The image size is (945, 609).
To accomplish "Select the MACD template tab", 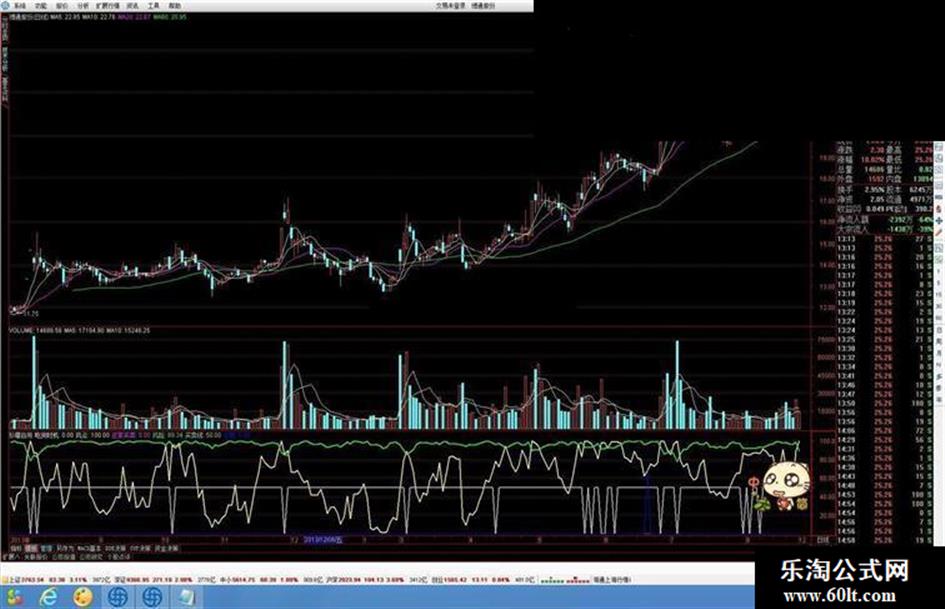I will (x=89, y=549).
